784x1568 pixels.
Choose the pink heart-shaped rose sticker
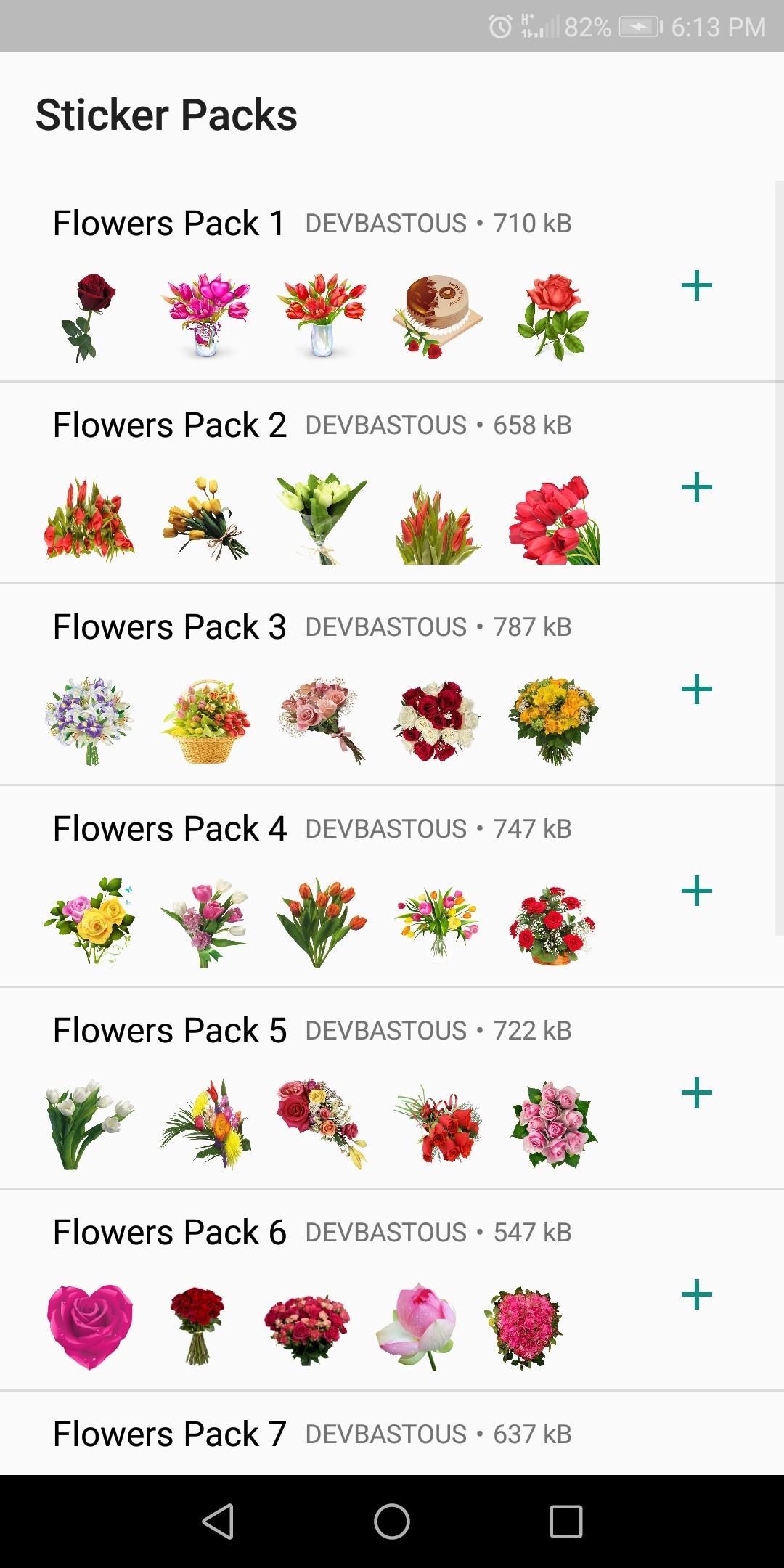coord(90,1326)
